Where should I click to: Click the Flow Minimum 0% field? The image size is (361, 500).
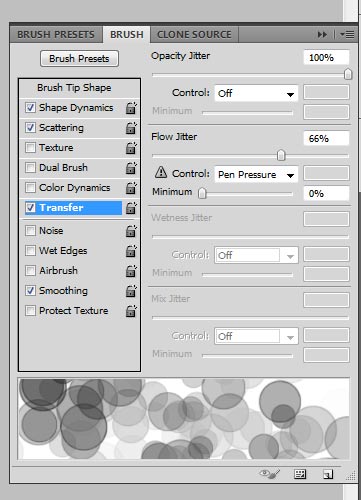[326, 193]
